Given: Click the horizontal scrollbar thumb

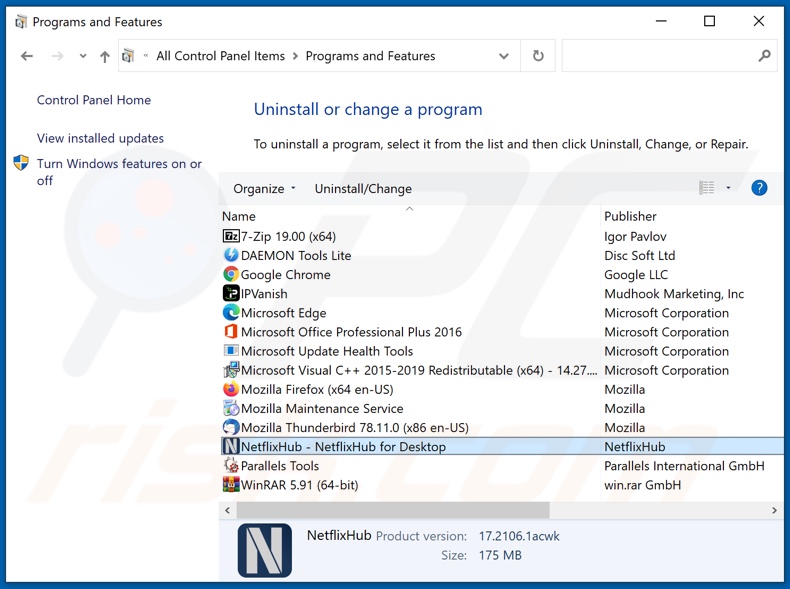Looking at the screenshot, I should point(393,510).
